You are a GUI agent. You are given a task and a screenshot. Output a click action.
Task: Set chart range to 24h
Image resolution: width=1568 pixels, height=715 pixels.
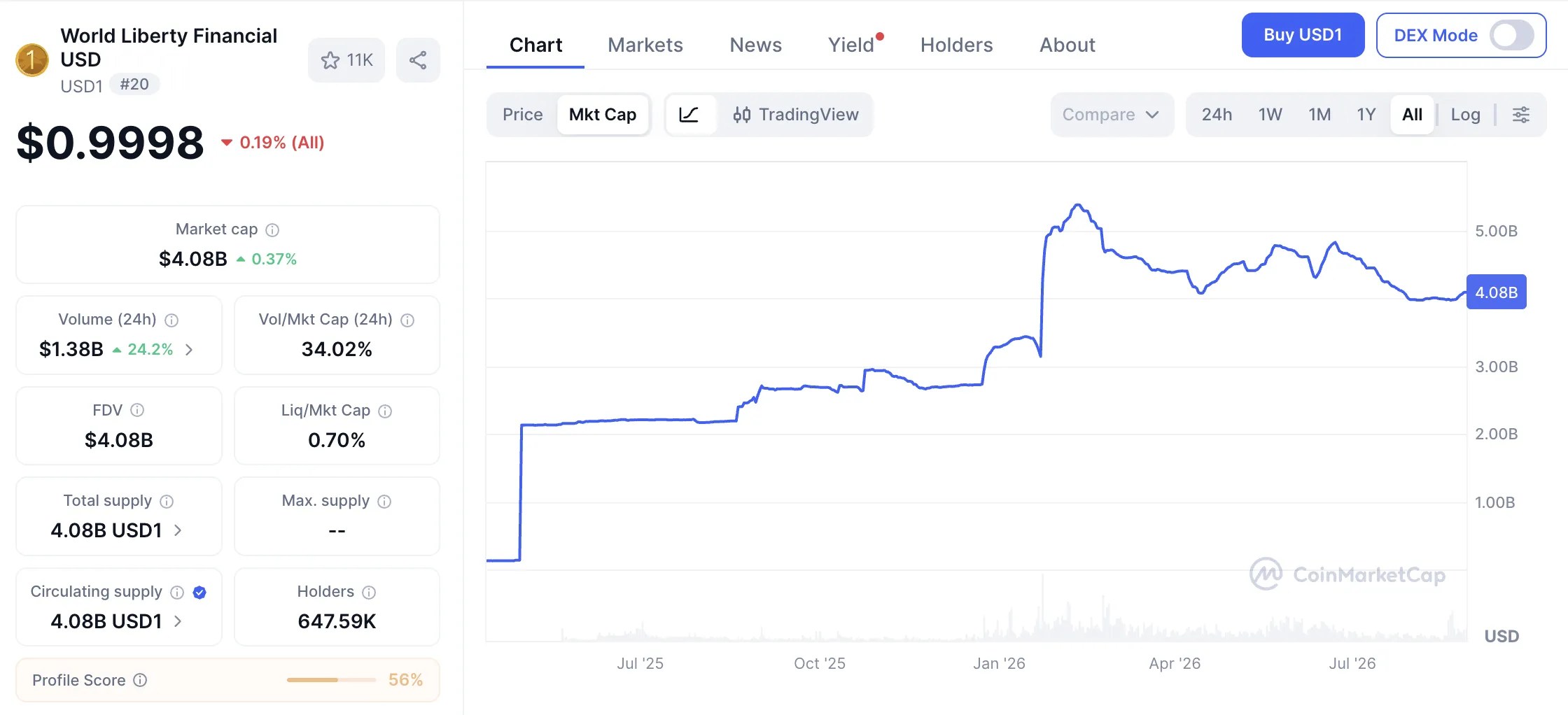coord(1217,115)
